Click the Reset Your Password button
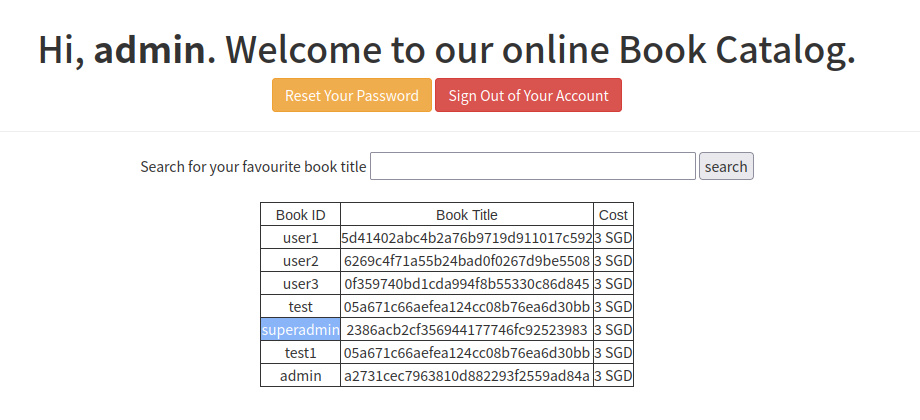The width and height of the screenshot is (920, 420). click(x=351, y=96)
